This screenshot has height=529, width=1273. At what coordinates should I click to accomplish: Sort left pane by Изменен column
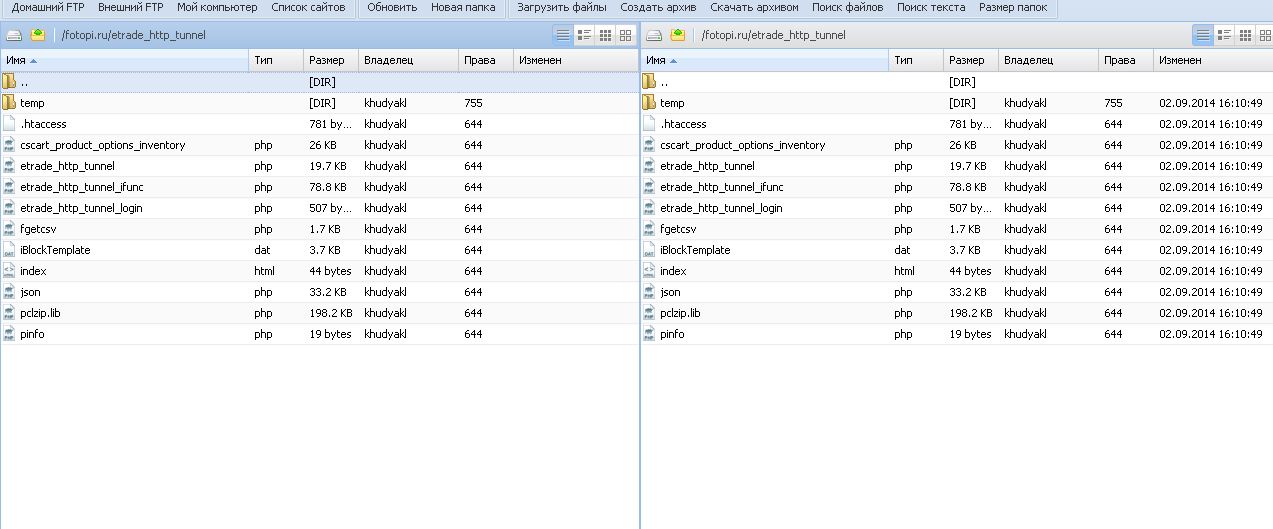point(575,60)
